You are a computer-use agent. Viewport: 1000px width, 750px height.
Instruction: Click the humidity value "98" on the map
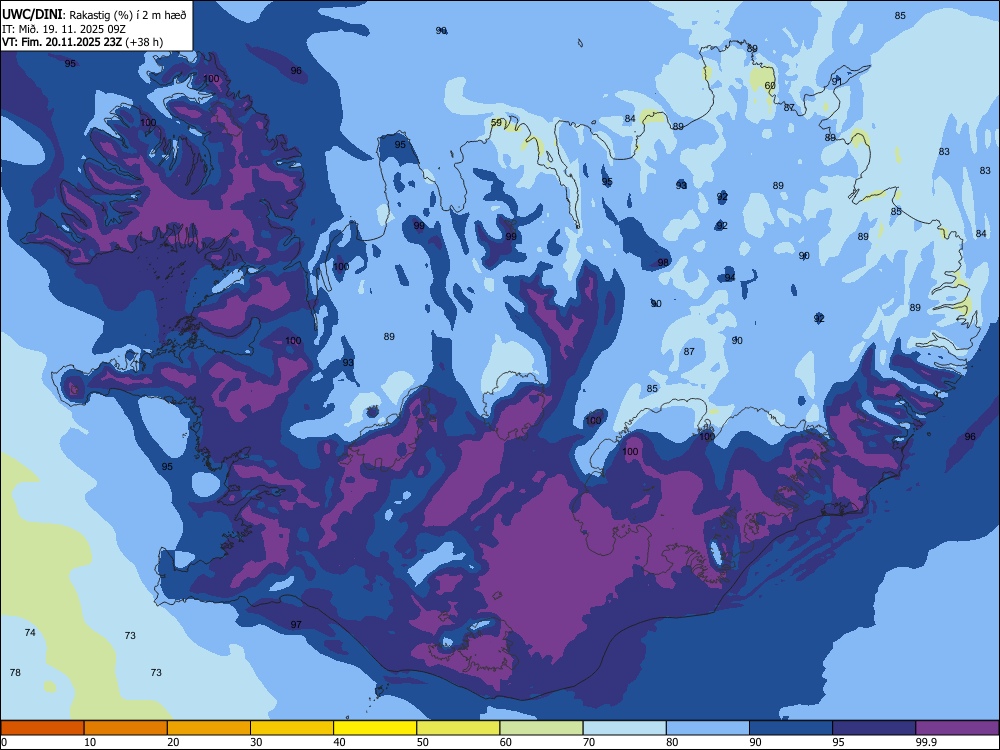pos(663,263)
